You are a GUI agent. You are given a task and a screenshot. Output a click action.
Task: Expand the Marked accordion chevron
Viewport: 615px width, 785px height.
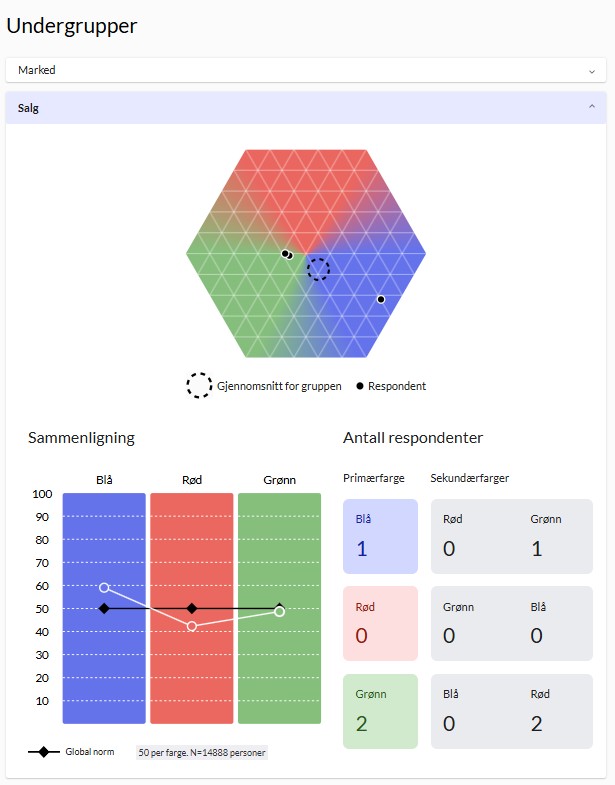[591, 71]
